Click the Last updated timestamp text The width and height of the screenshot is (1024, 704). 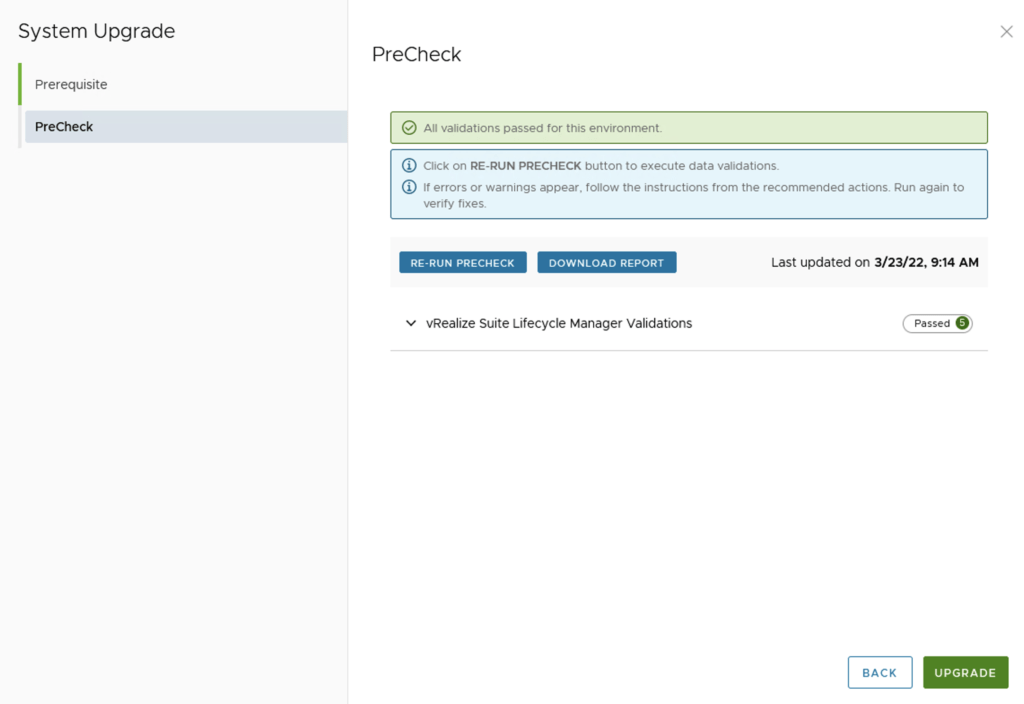tap(874, 263)
